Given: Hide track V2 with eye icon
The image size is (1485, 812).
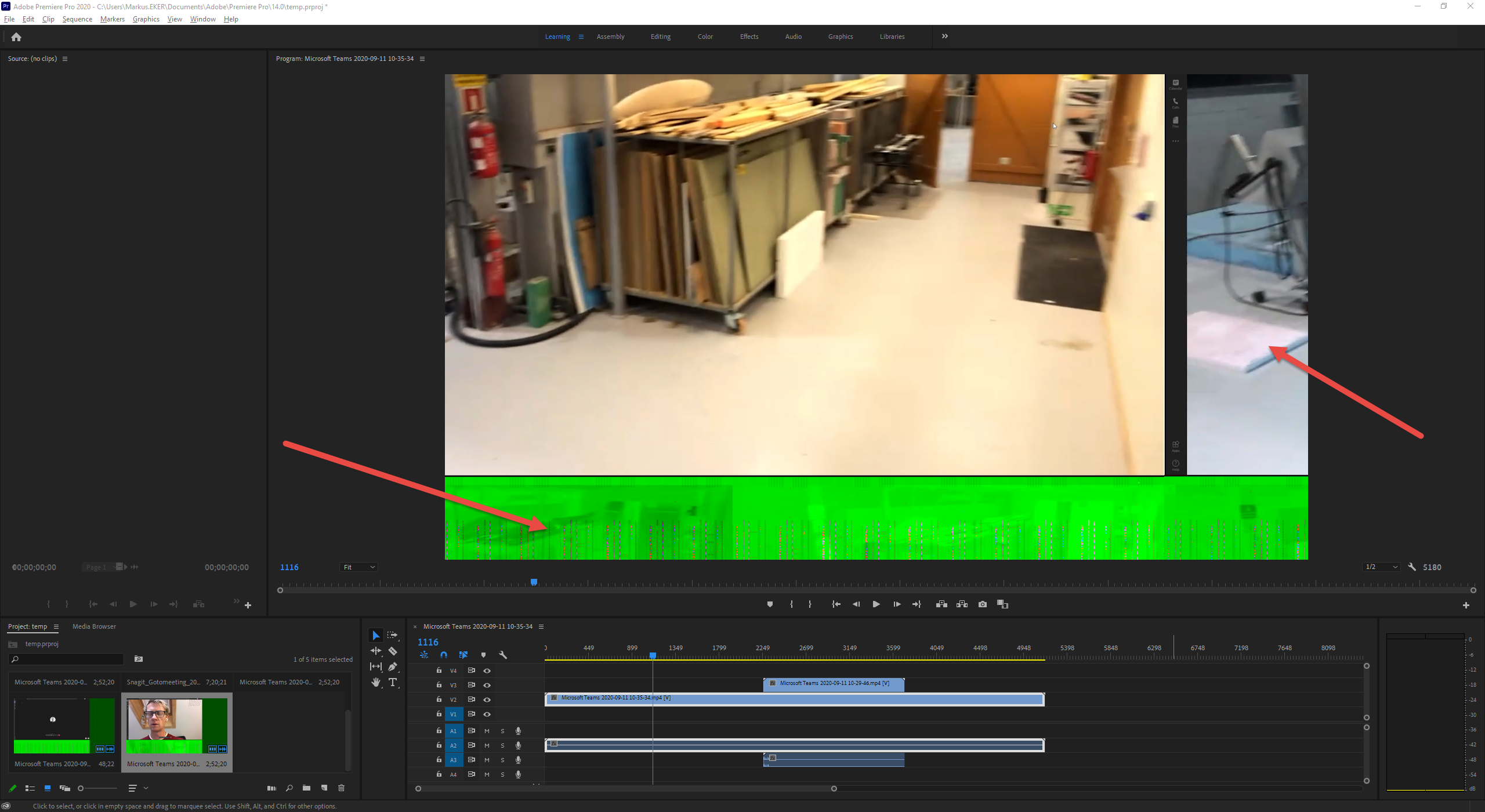Looking at the screenshot, I should tap(487, 699).
